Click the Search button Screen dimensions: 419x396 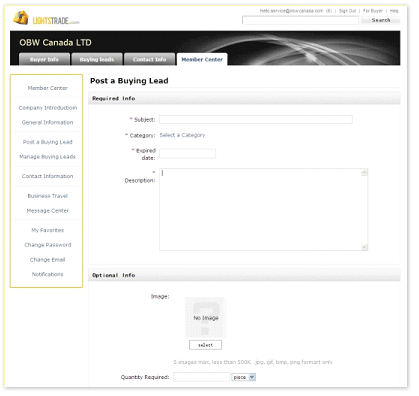coord(381,20)
